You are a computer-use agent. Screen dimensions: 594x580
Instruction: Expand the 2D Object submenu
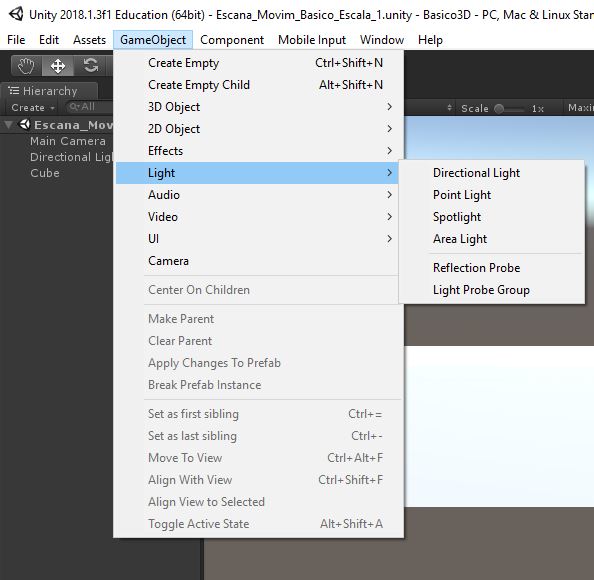tap(257, 129)
